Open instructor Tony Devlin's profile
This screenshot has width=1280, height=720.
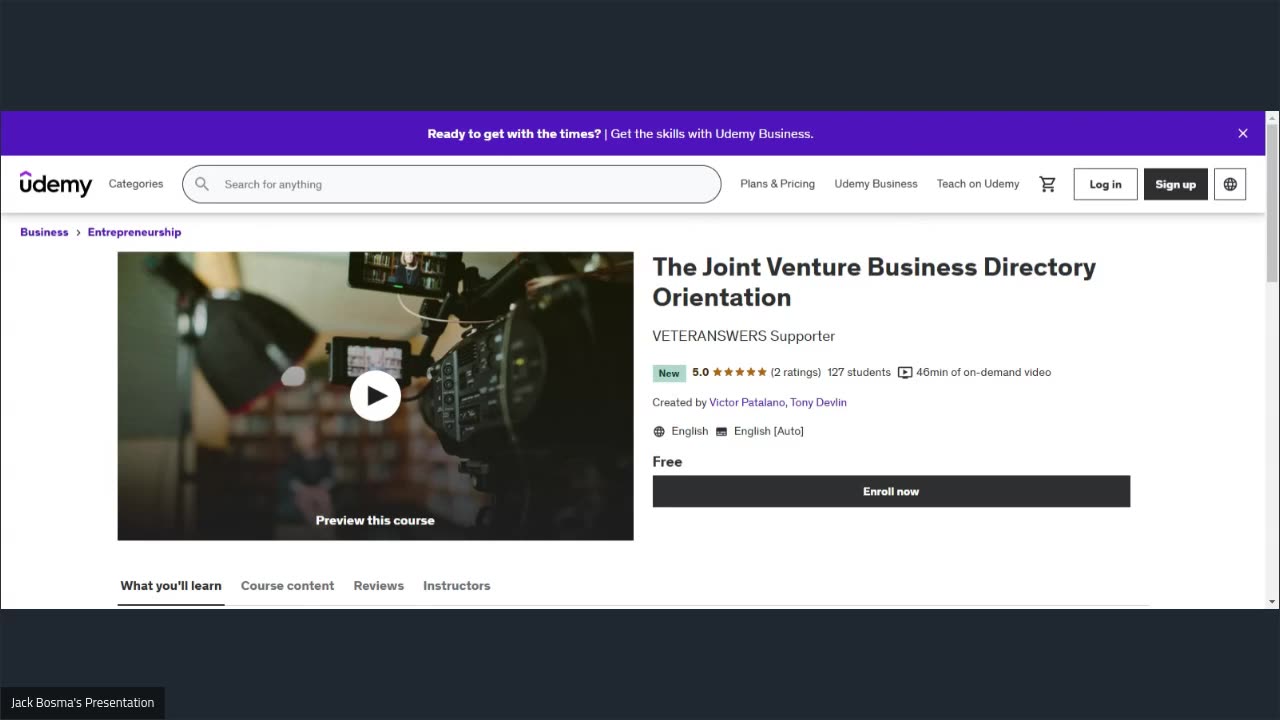coord(818,402)
